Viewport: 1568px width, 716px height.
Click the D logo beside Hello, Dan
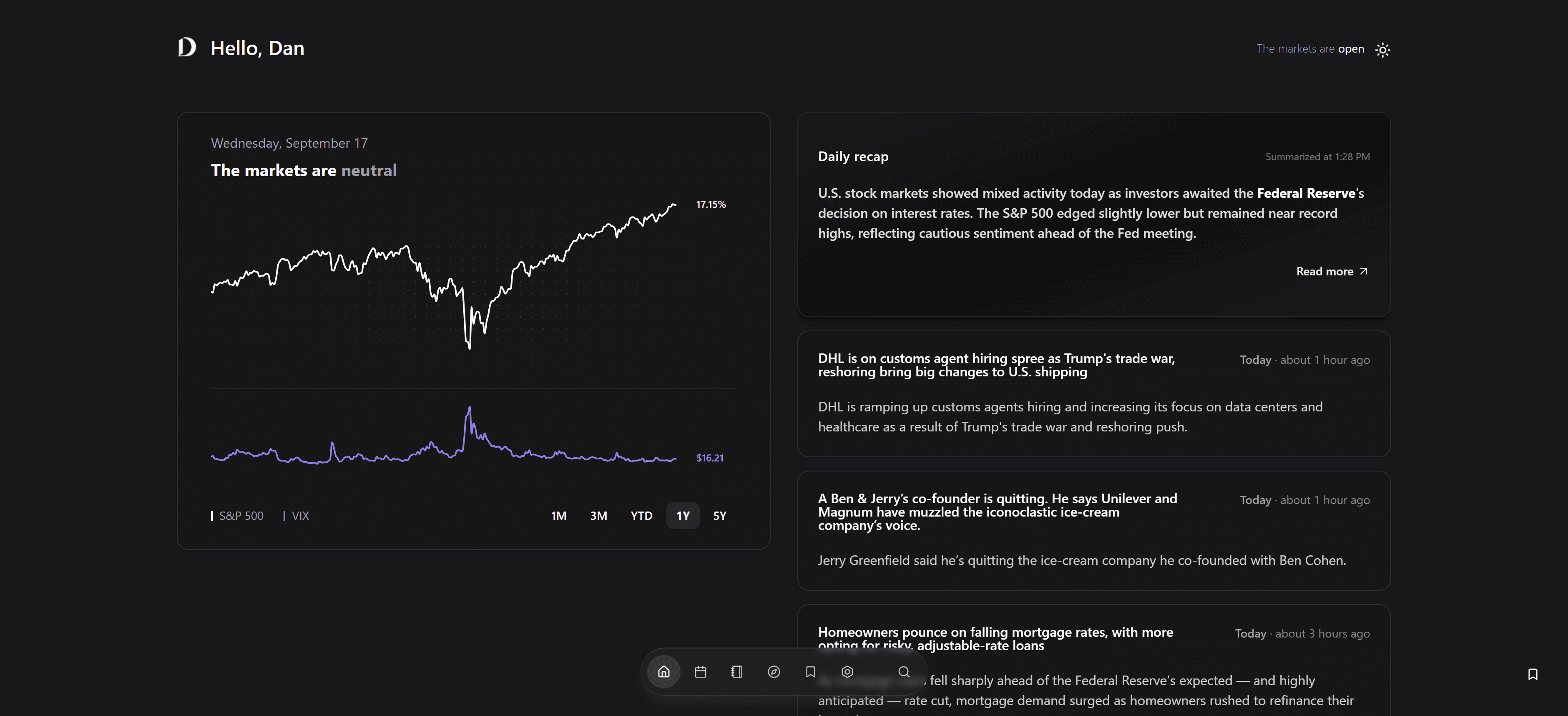(187, 48)
